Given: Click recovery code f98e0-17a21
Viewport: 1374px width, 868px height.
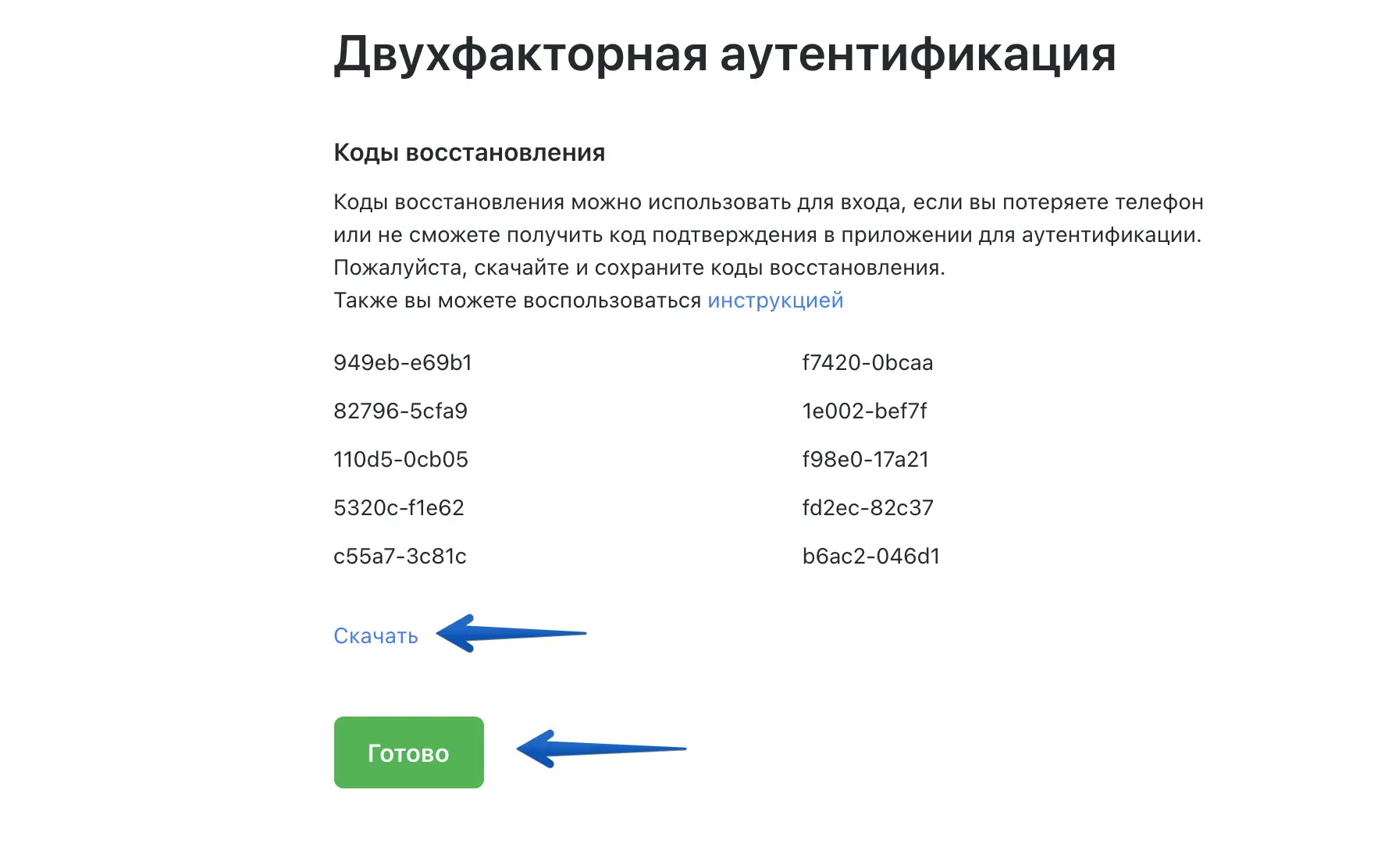Looking at the screenshot, I should [865, 460].
